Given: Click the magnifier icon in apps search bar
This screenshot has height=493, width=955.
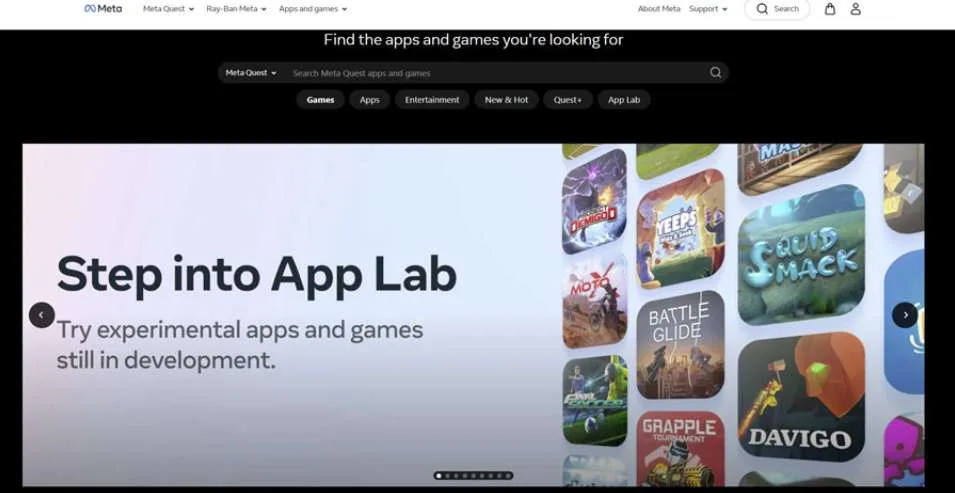Looking at the screenshot, I should (715, 73).
